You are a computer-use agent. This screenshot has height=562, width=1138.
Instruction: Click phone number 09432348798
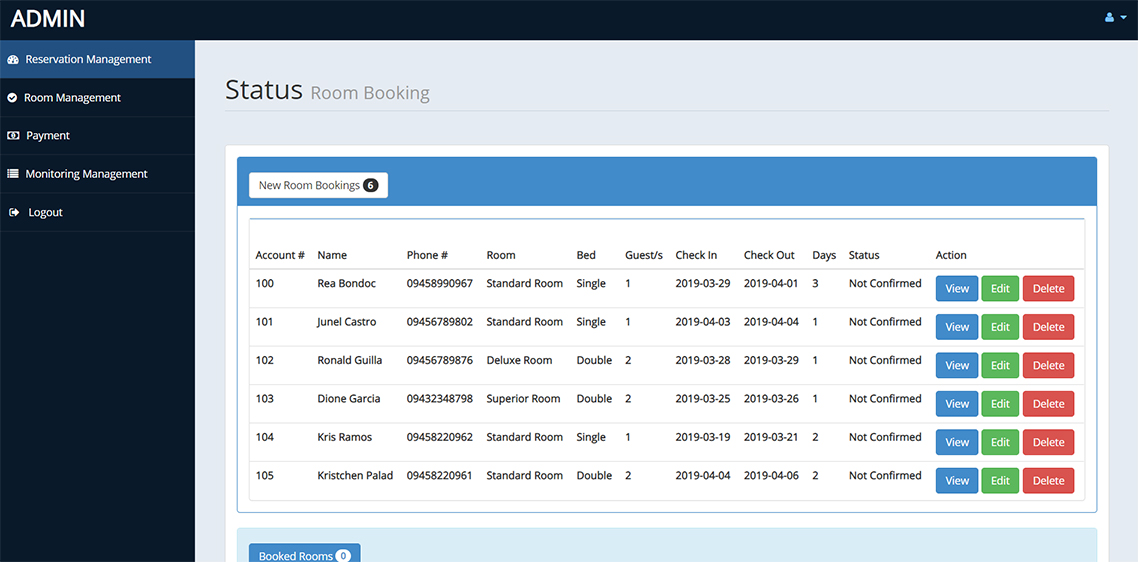pos(440,399)
